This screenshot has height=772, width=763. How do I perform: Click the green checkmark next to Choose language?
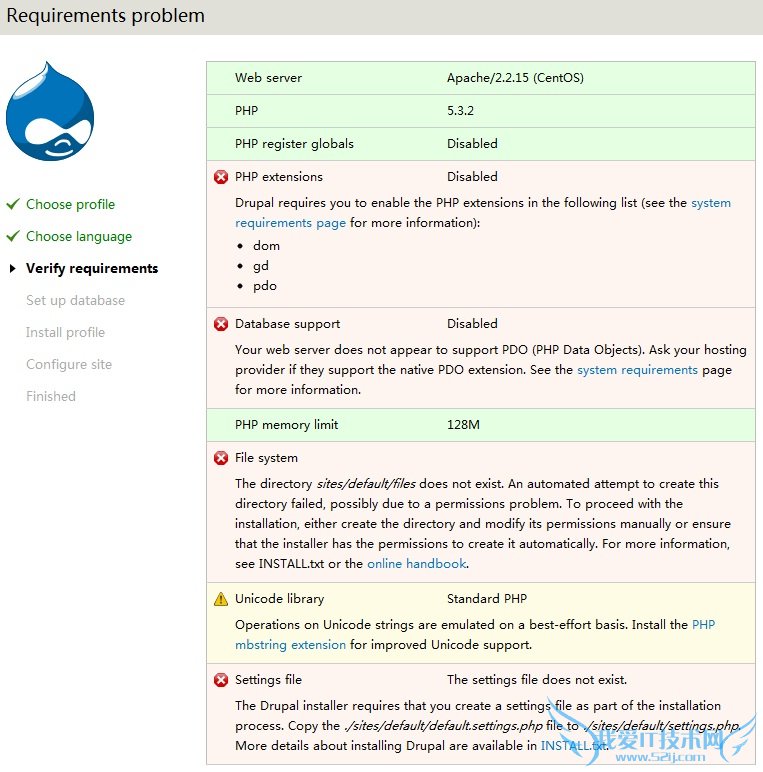pos(13,235)
